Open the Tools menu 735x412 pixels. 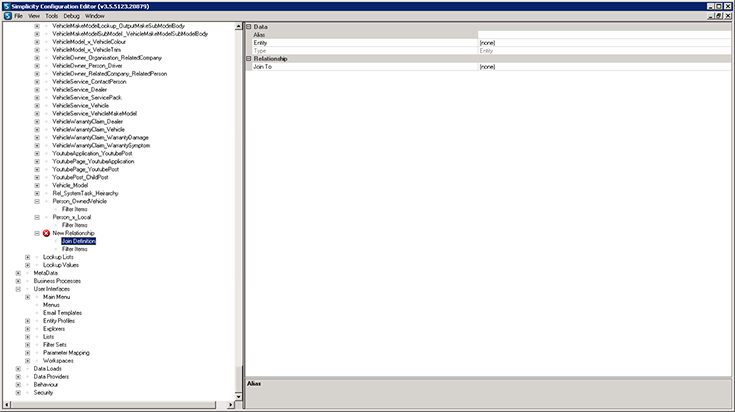(x=52, y=16)
